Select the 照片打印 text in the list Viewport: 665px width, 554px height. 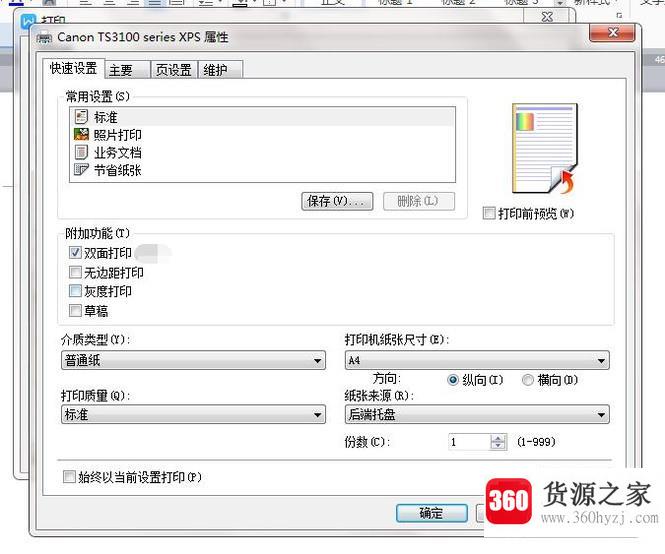[x=117, y=134]
